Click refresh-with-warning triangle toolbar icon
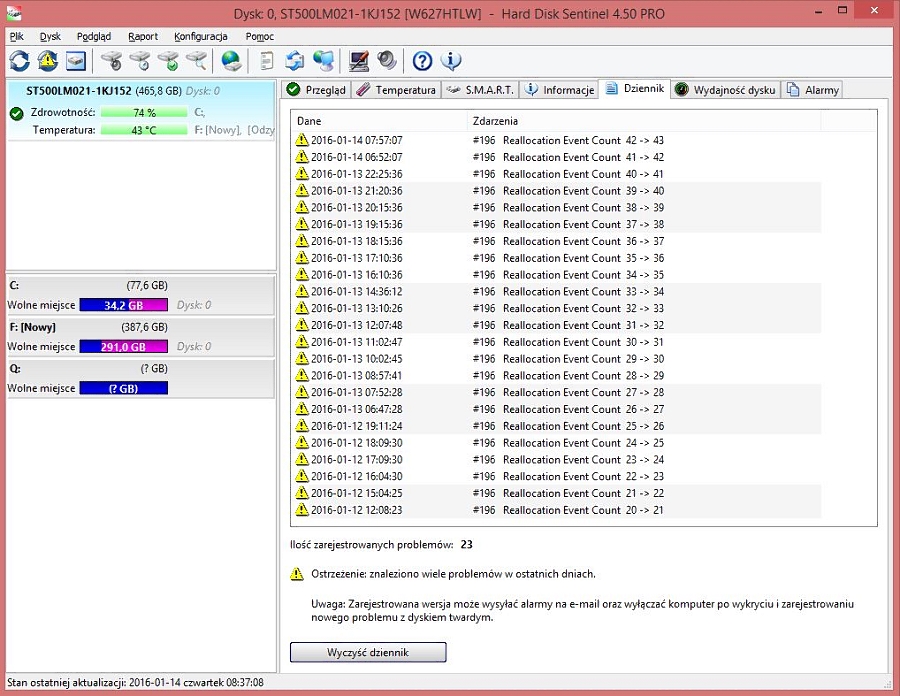The width and height of the screenshot is (900, 696). coord(48,61)
